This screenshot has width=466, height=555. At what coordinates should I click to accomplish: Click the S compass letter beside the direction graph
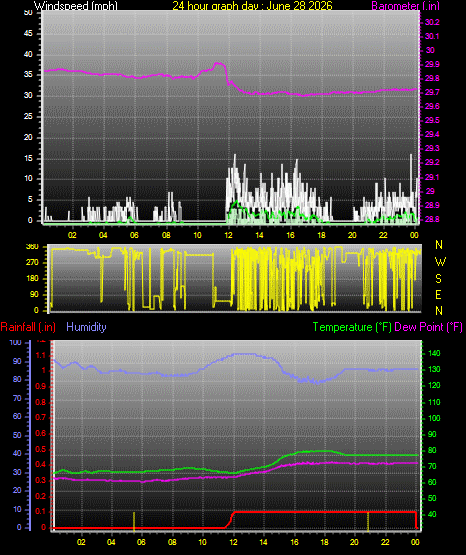click(438, 279)
